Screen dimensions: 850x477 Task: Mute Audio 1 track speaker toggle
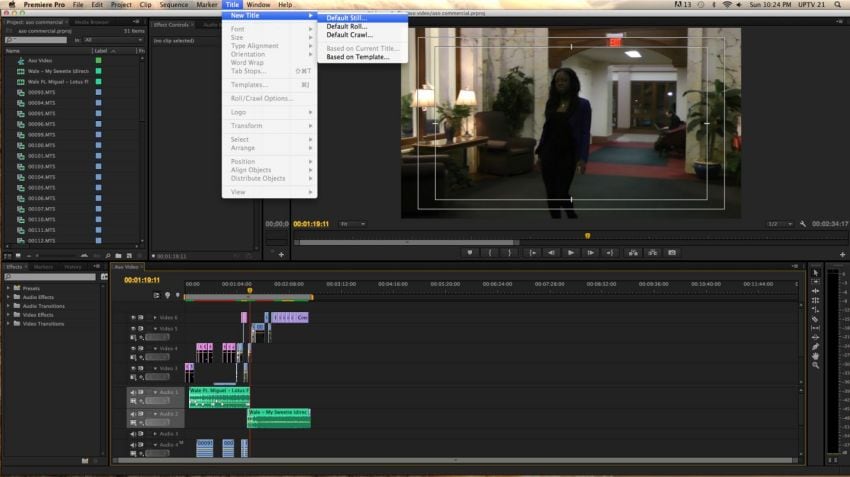(133, 392)
